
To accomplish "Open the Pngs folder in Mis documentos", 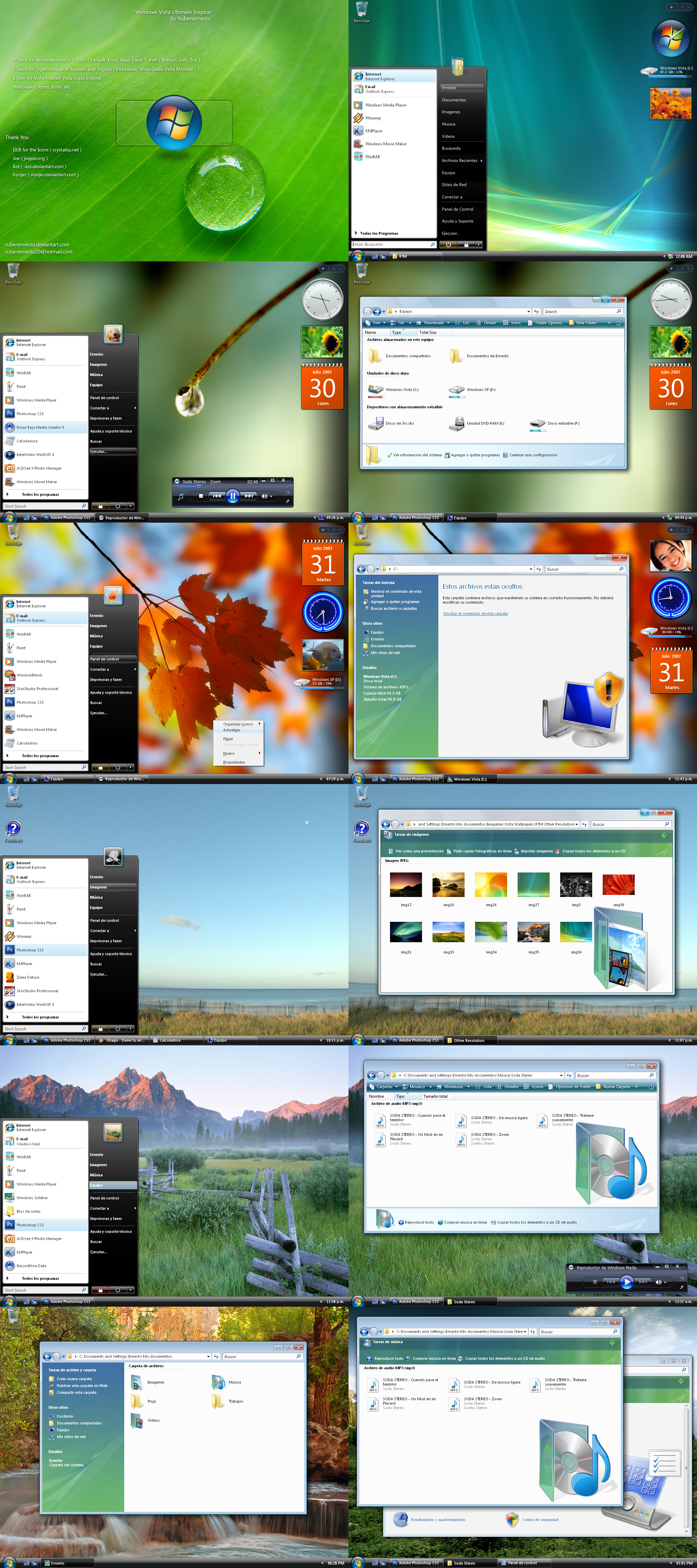I will pos(144,1401).
